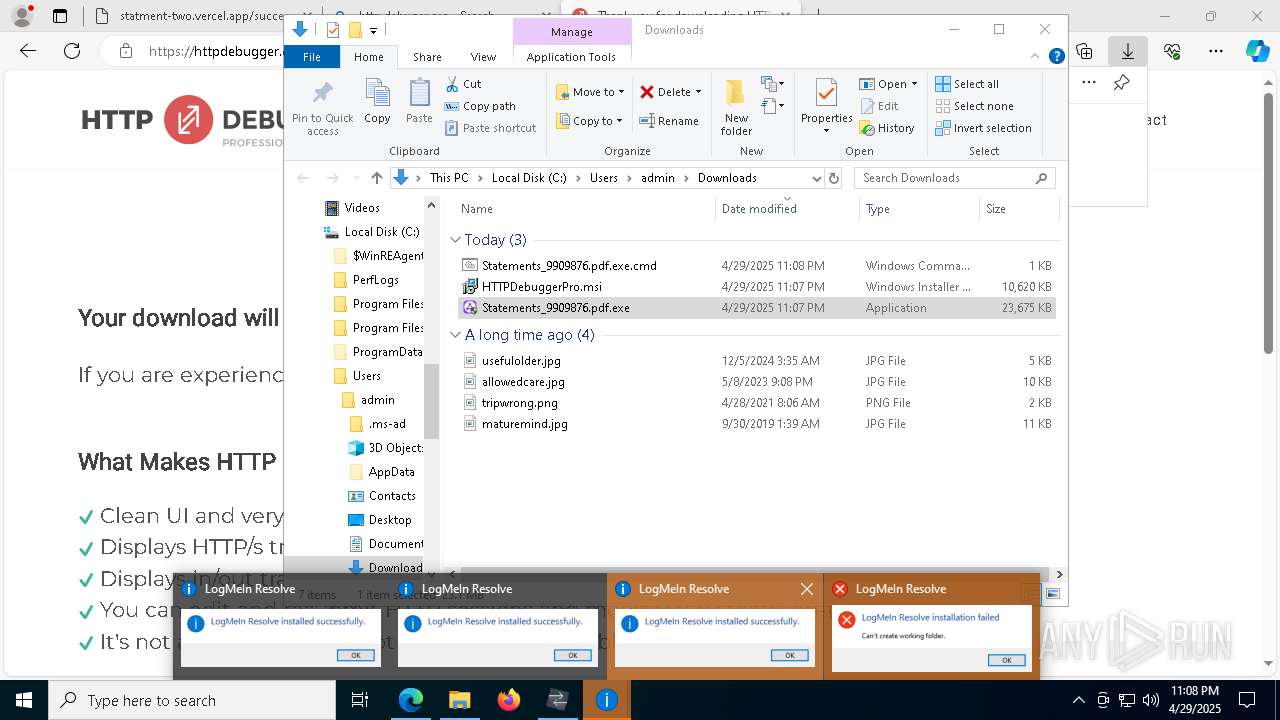This screenshot has height=720, width=1280.
Task: Collapse the A long time ago group
Action: [455, 335]
